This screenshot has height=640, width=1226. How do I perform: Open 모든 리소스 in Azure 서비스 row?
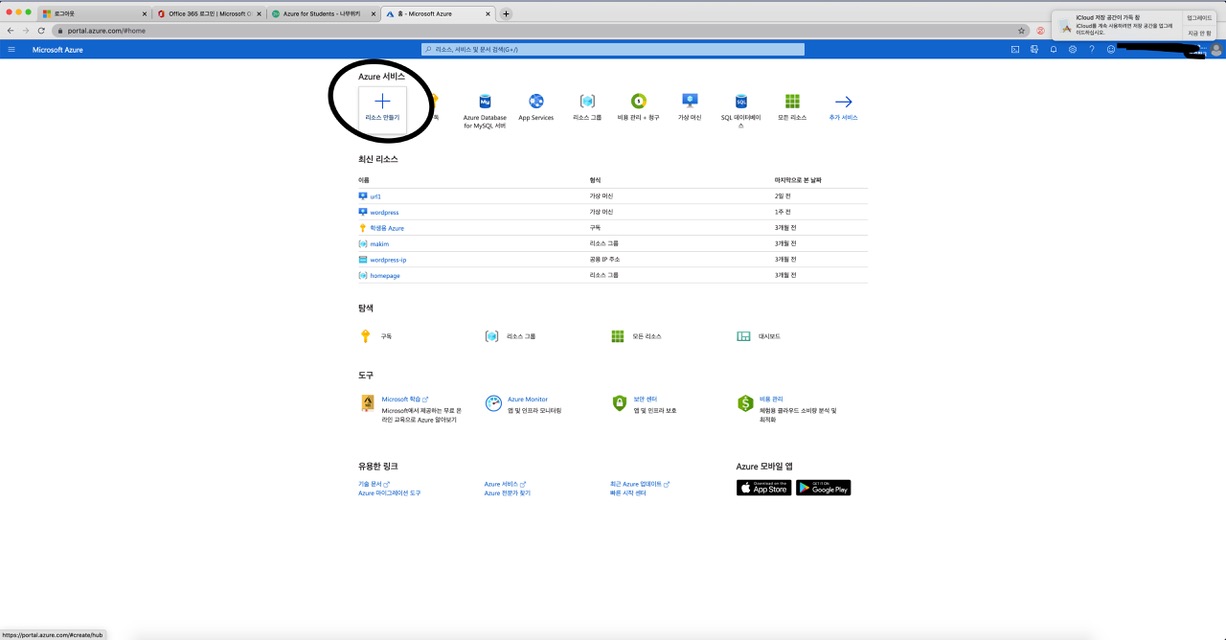tap(792, 107)
